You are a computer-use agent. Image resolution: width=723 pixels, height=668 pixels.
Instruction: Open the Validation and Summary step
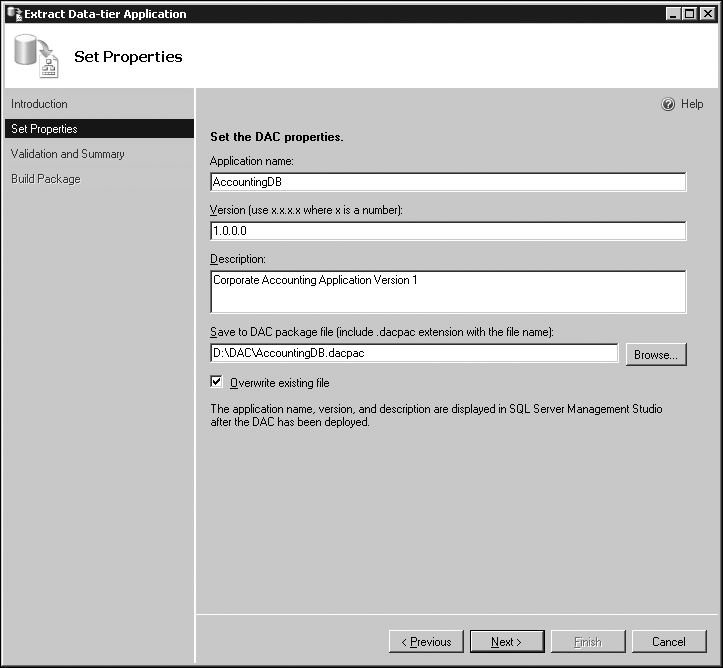(68, 154)
